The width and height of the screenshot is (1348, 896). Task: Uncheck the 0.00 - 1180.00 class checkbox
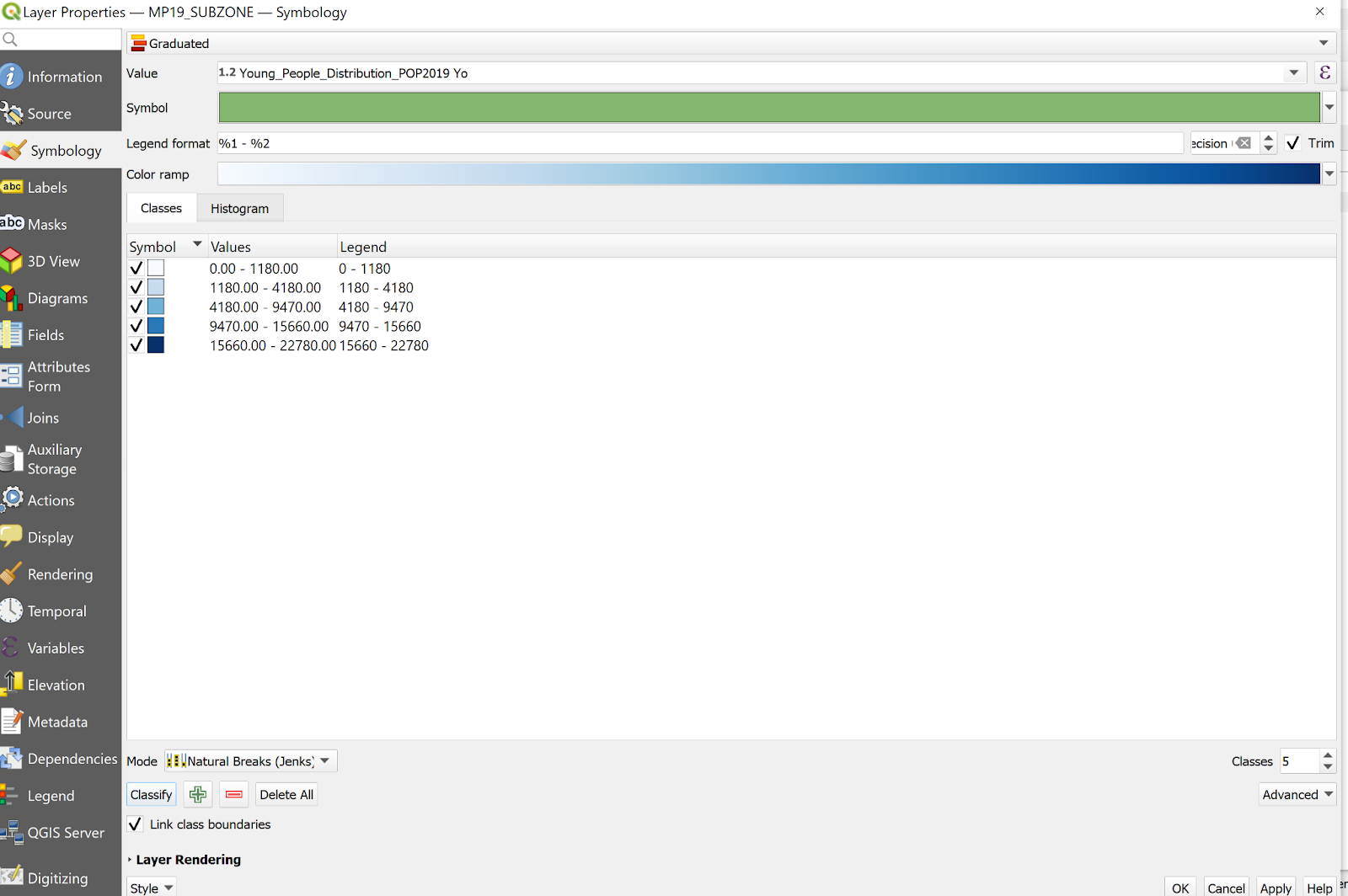[x=136, y=269]
